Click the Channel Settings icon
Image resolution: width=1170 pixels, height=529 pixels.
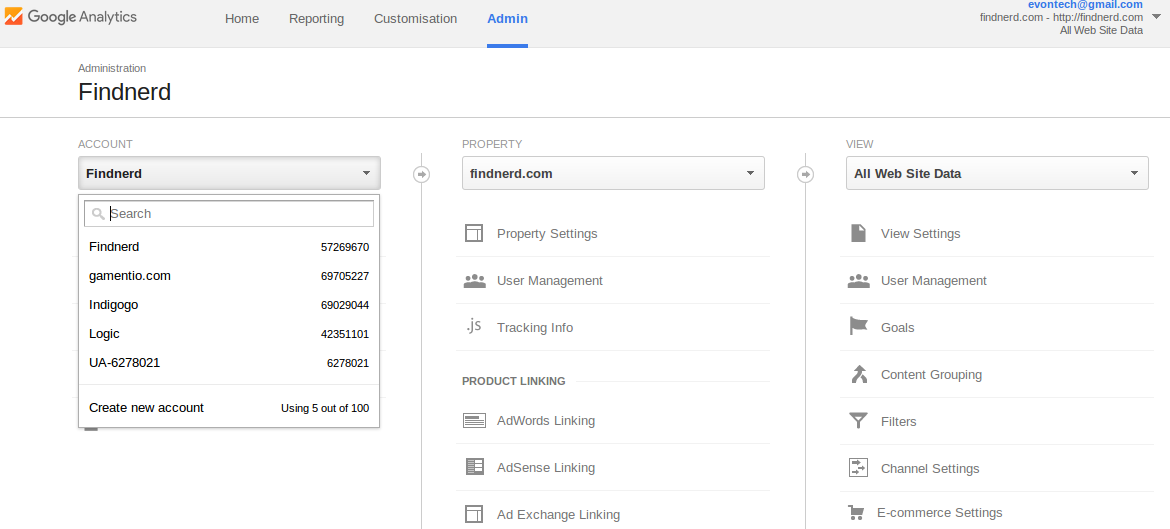tap(858, 468)
